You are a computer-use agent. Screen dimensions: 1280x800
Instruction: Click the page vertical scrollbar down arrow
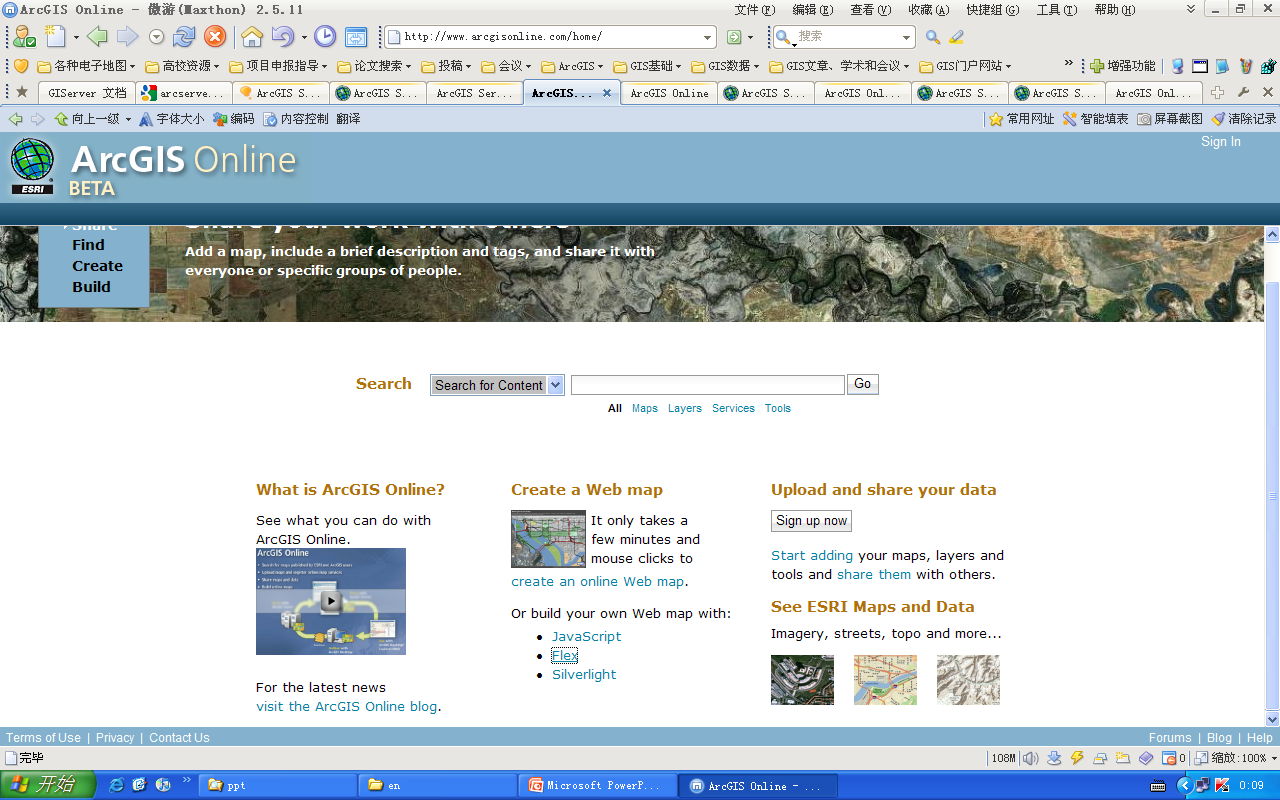click(1272, 718)
